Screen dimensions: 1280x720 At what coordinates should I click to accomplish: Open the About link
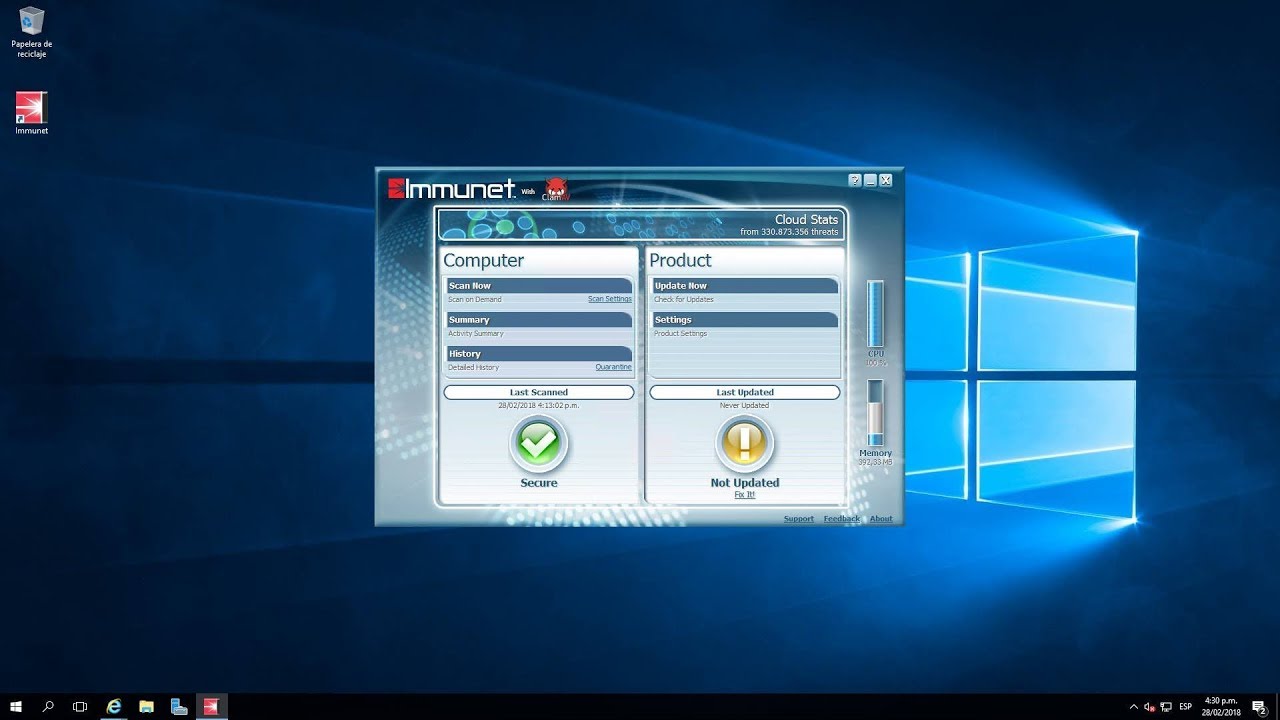[x=881, y=519]
